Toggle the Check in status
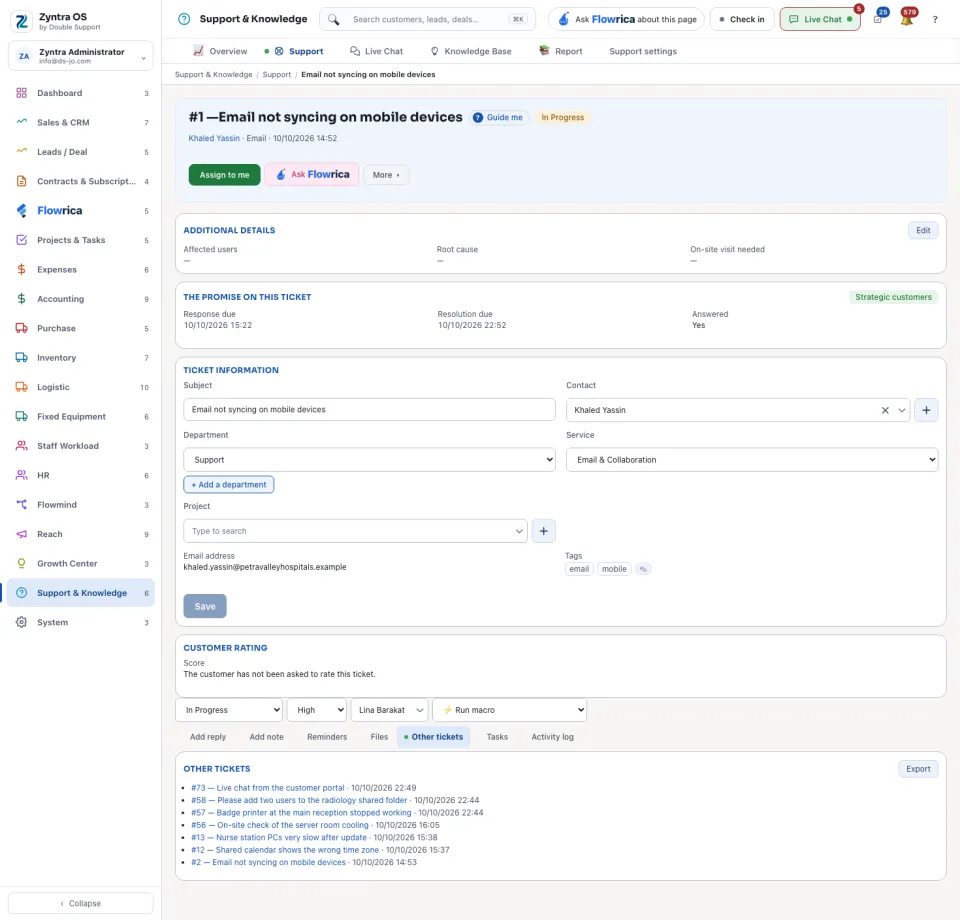The width and height of the screenshot is (960, 920). click(x=741, y=19)
